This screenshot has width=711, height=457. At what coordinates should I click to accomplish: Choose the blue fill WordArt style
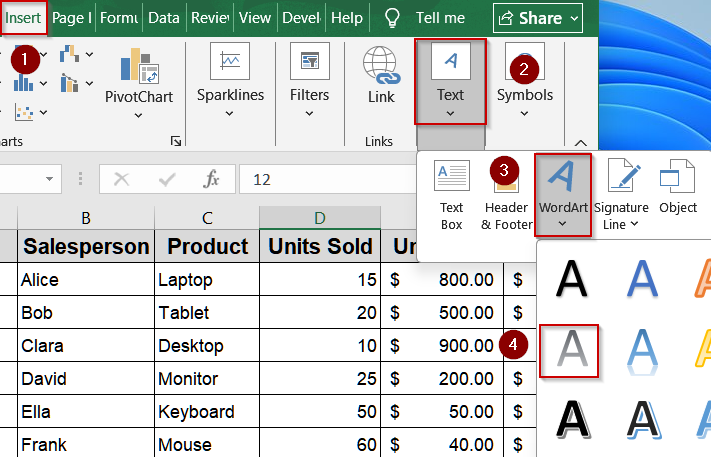(x=642, y=279)
